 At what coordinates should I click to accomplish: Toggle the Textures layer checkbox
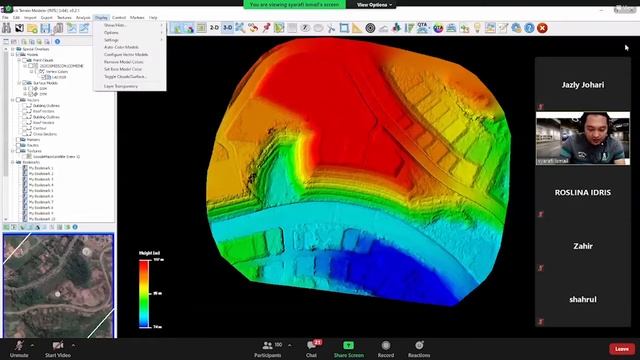[18, 151]
